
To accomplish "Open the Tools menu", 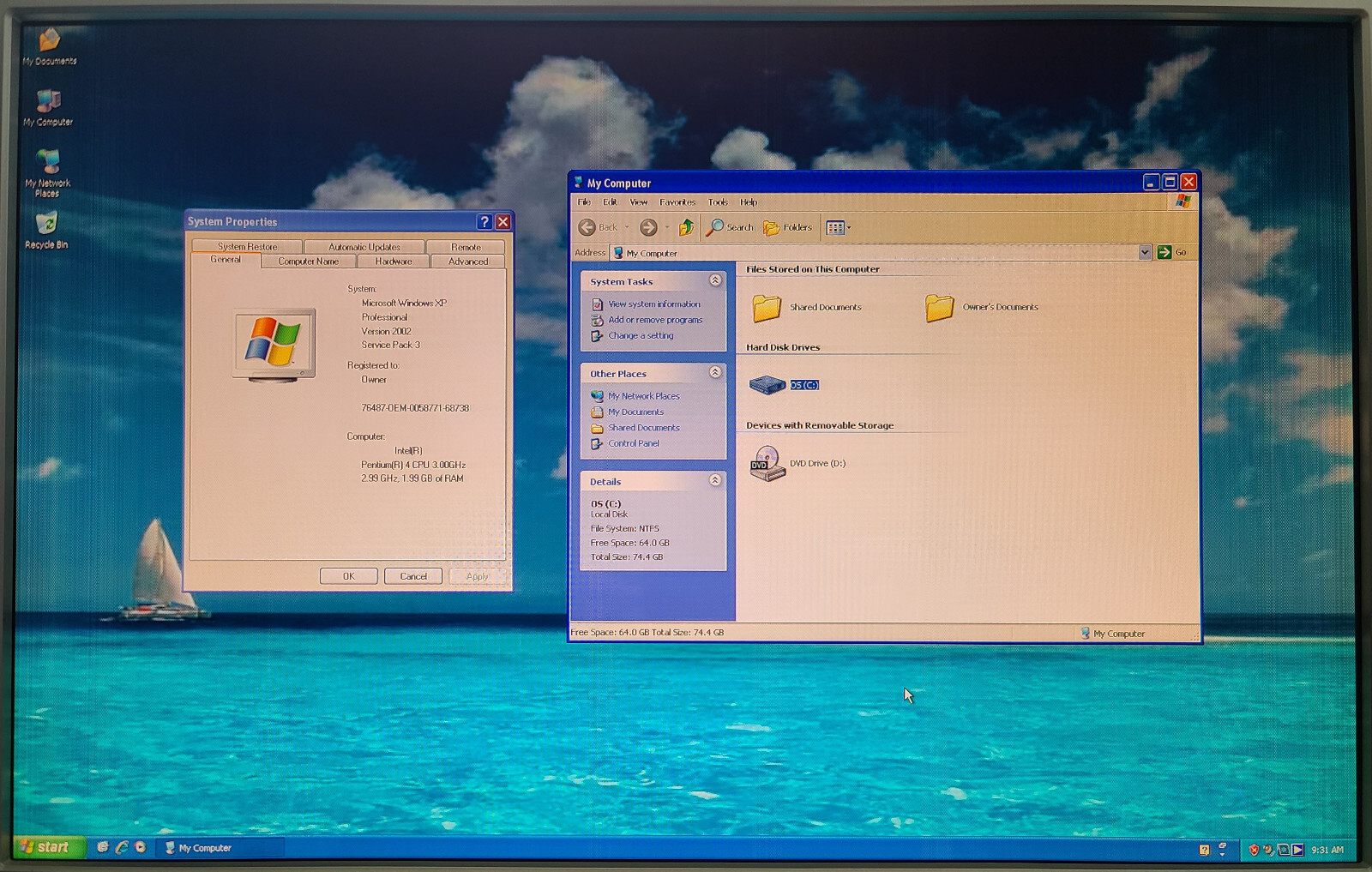I will click(718, 201).
